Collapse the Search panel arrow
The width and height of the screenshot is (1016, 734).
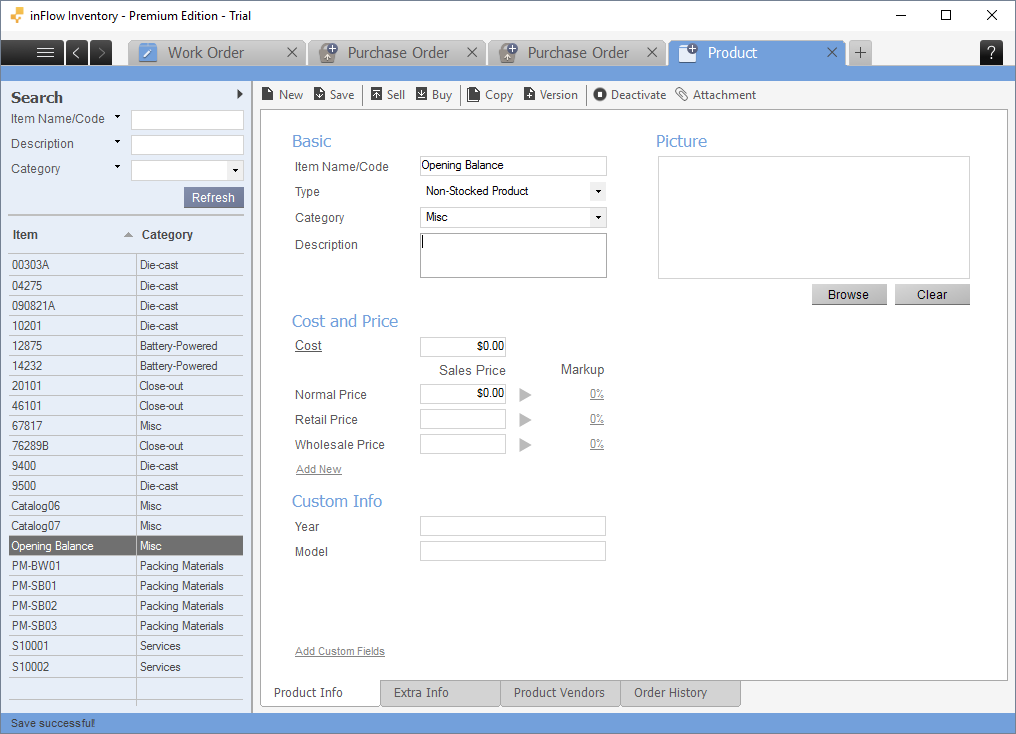click(x=240, y=94)
